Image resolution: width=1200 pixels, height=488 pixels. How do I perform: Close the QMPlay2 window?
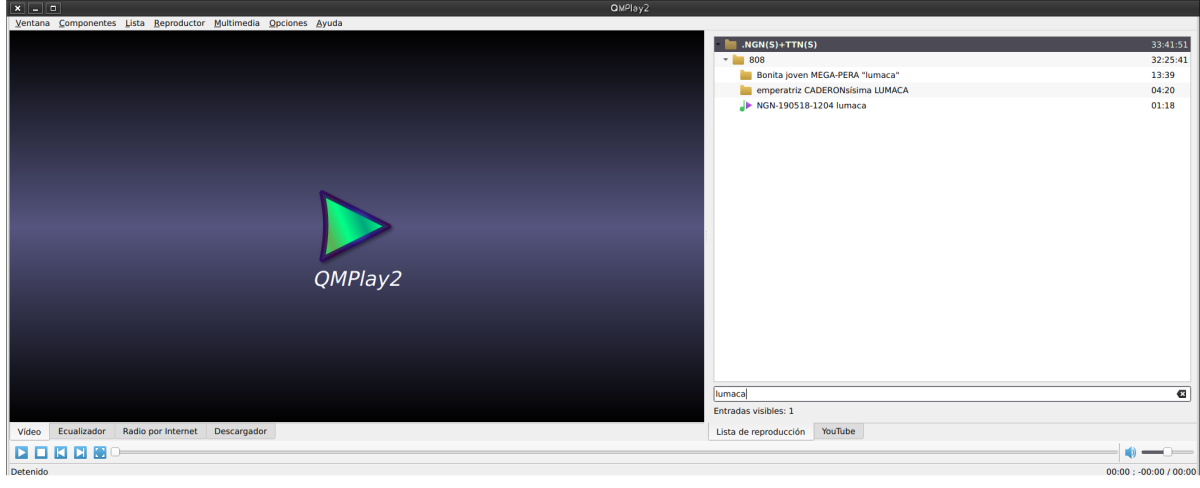click(18, 8)
